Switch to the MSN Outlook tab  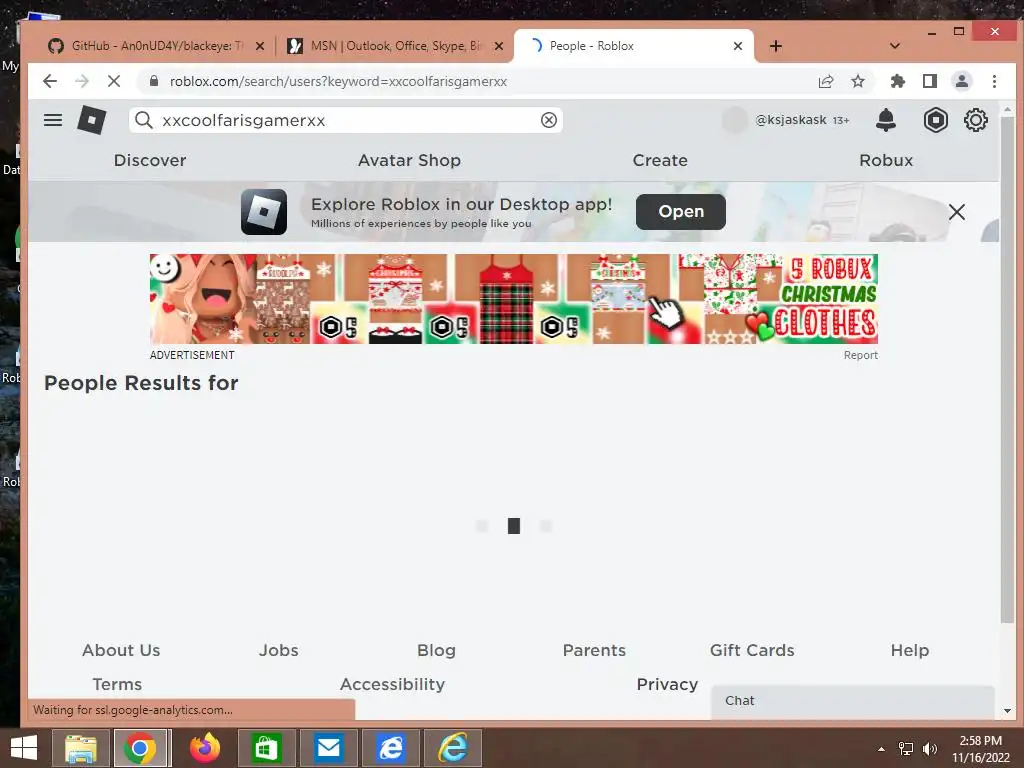pyautogui.click(x=398, y=46)
